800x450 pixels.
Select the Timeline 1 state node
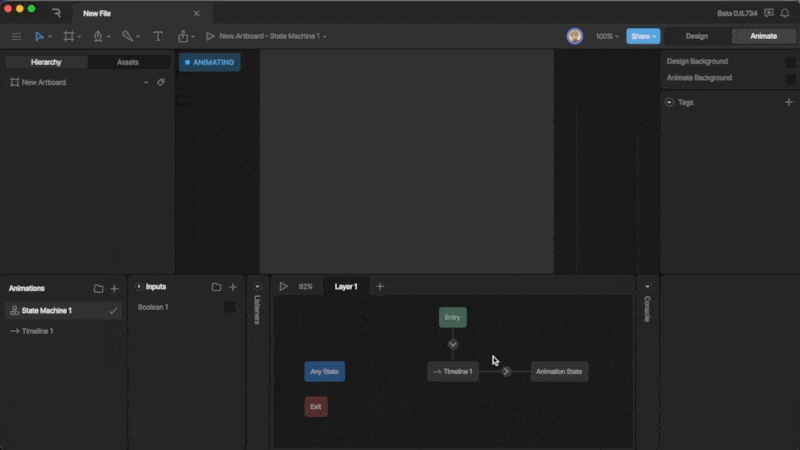453,371
